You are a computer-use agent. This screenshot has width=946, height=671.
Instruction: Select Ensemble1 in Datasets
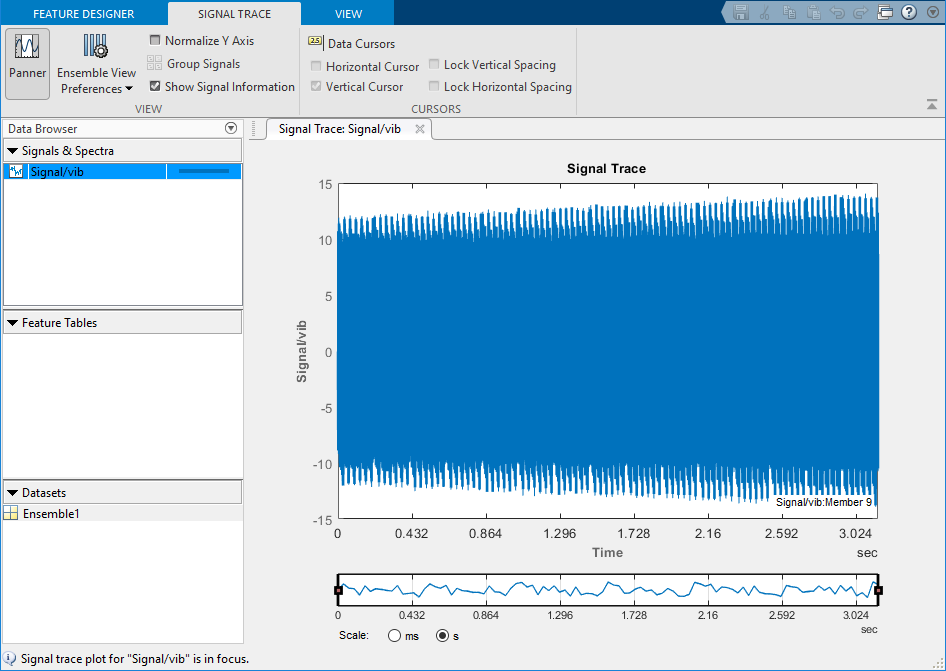click(x=50, y=514)
